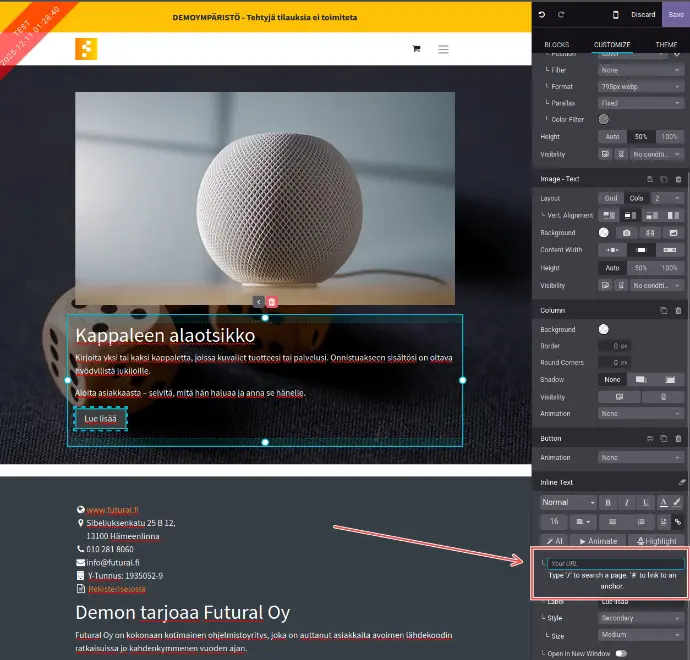Switch to the BLOCKS tab
Image resolution: width=690 pixels, height=660 pixels.
click(x=556, y=45)
